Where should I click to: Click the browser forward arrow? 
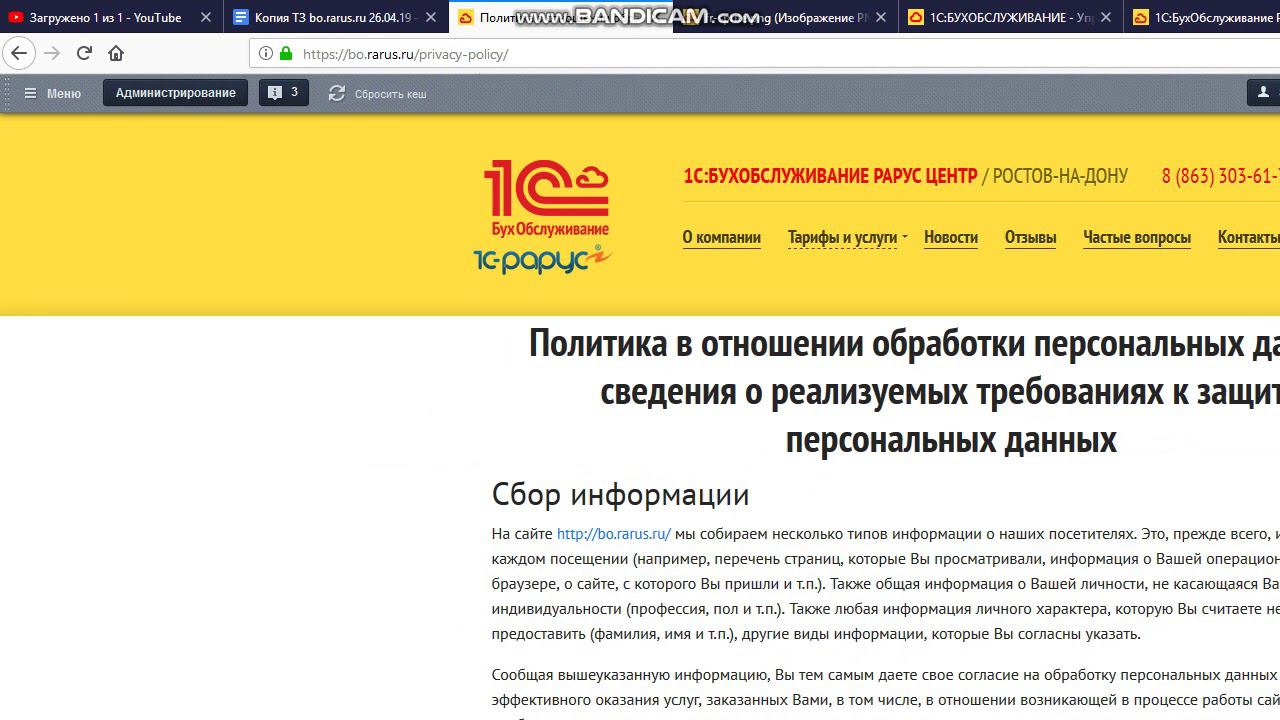coord(53,54)
